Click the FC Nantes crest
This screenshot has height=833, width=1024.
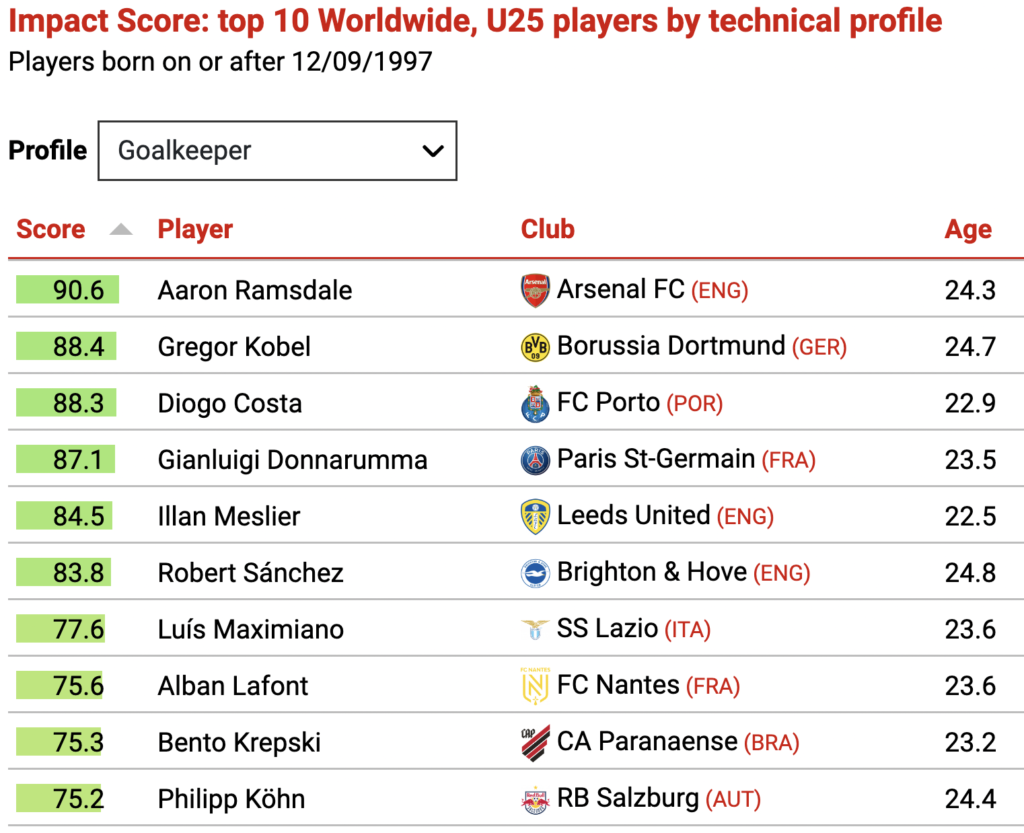tap(535, 685)
